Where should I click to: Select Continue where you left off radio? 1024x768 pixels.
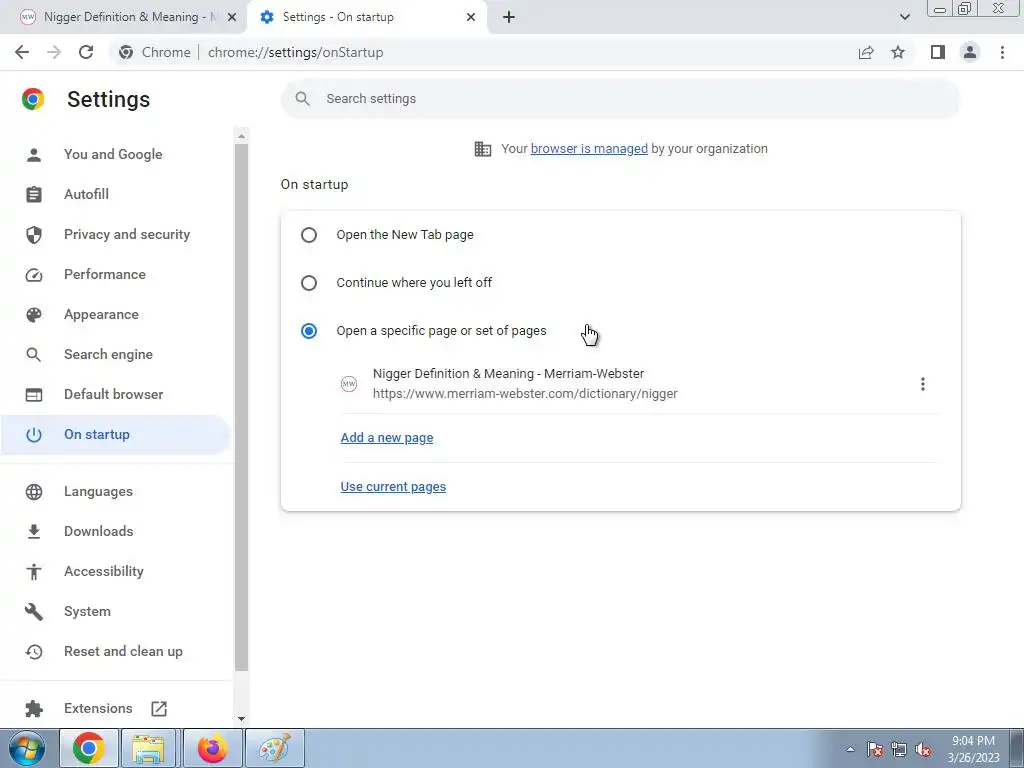(309, 283)
